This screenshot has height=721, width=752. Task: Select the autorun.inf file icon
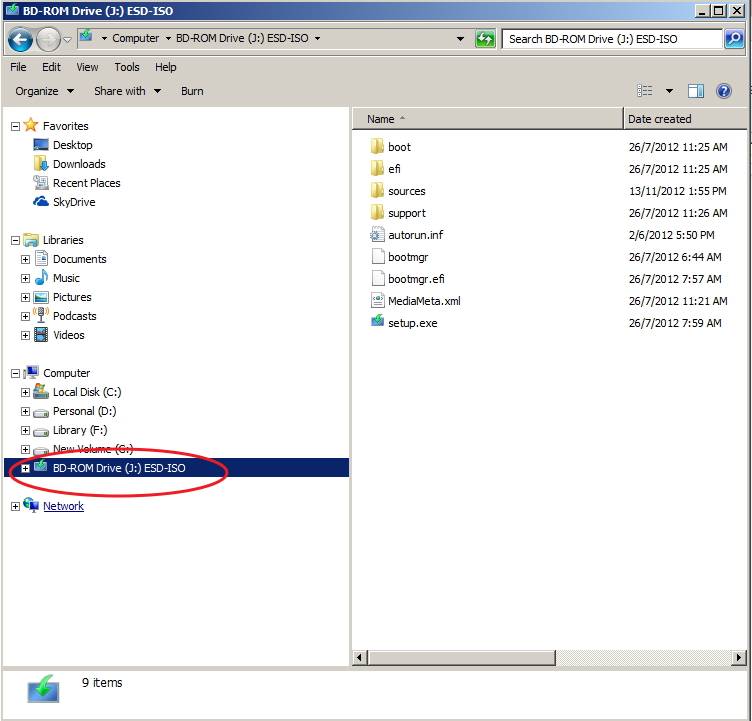coord(377,234)
